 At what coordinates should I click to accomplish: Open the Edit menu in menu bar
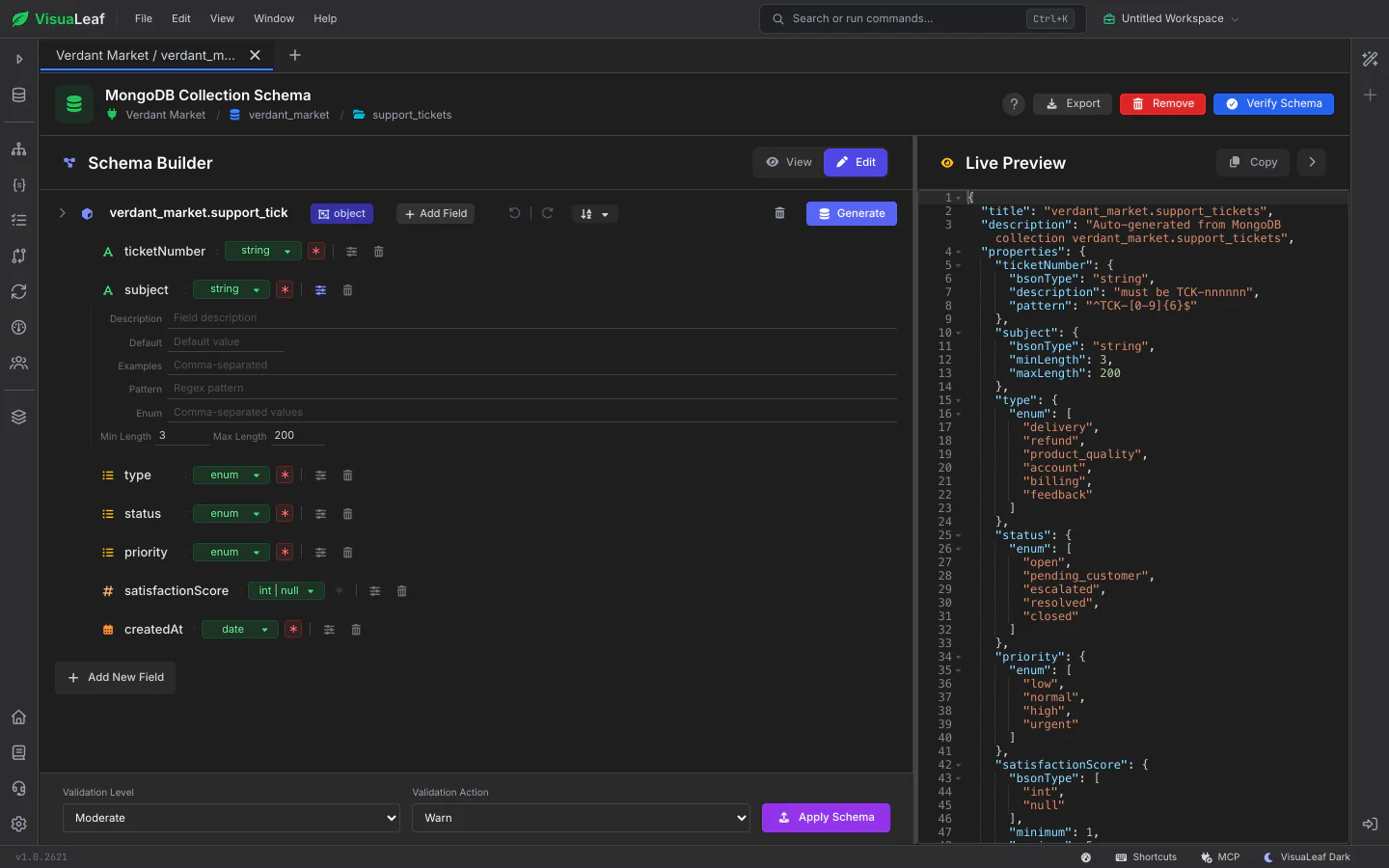pos(181,18)
